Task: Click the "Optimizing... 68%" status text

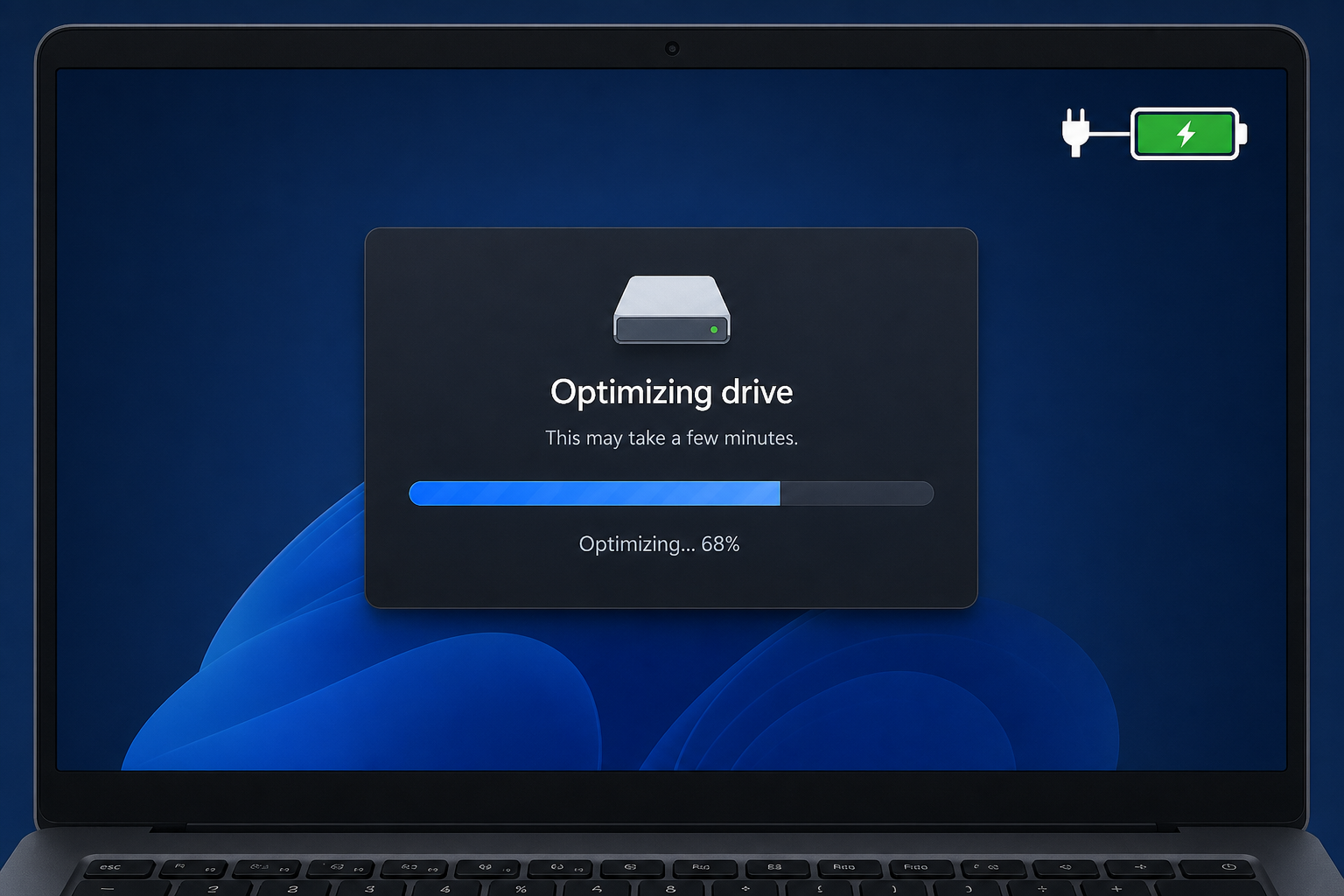Action: point(659,544)
